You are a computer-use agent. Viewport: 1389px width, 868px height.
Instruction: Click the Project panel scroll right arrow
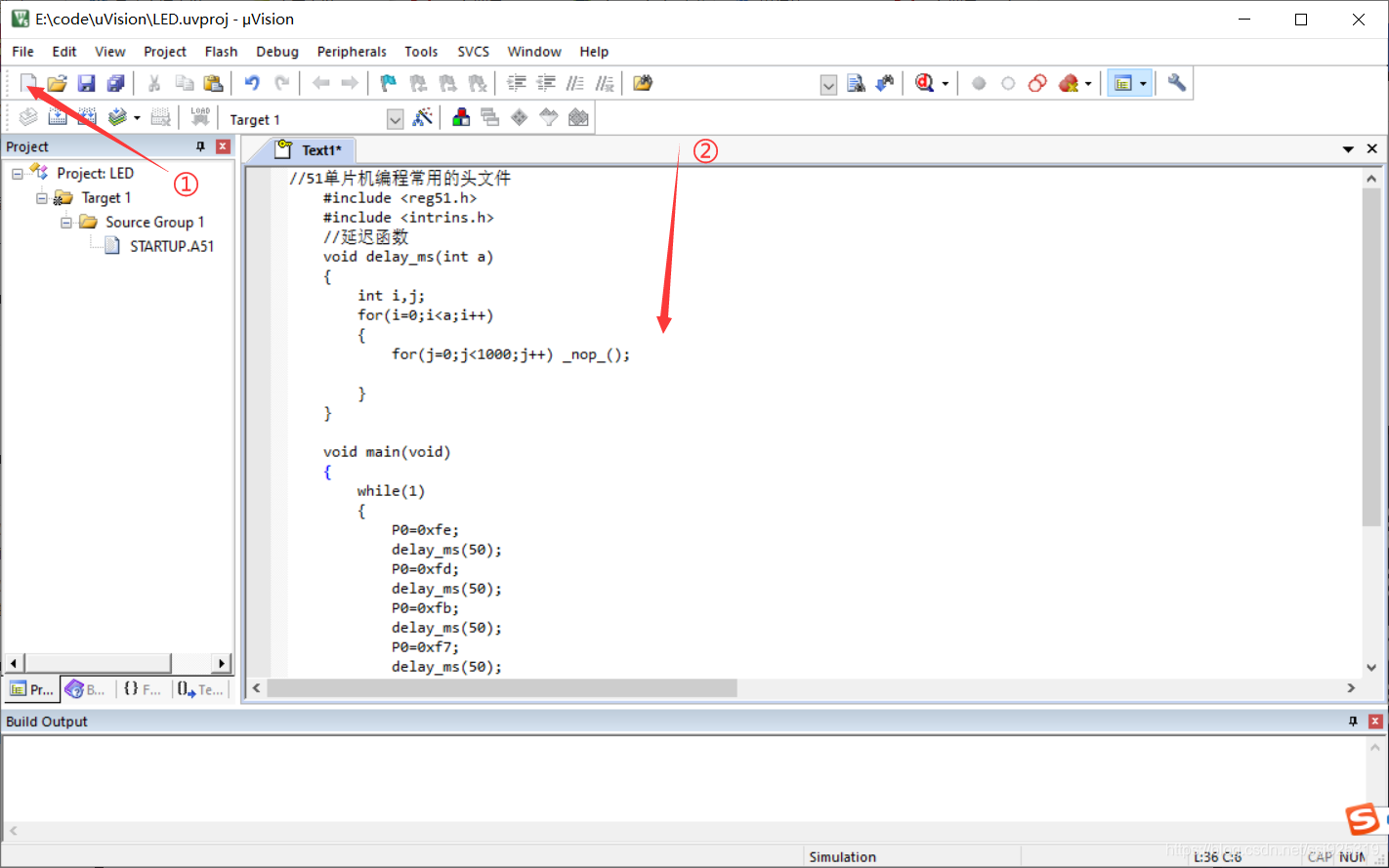[222, 664]
